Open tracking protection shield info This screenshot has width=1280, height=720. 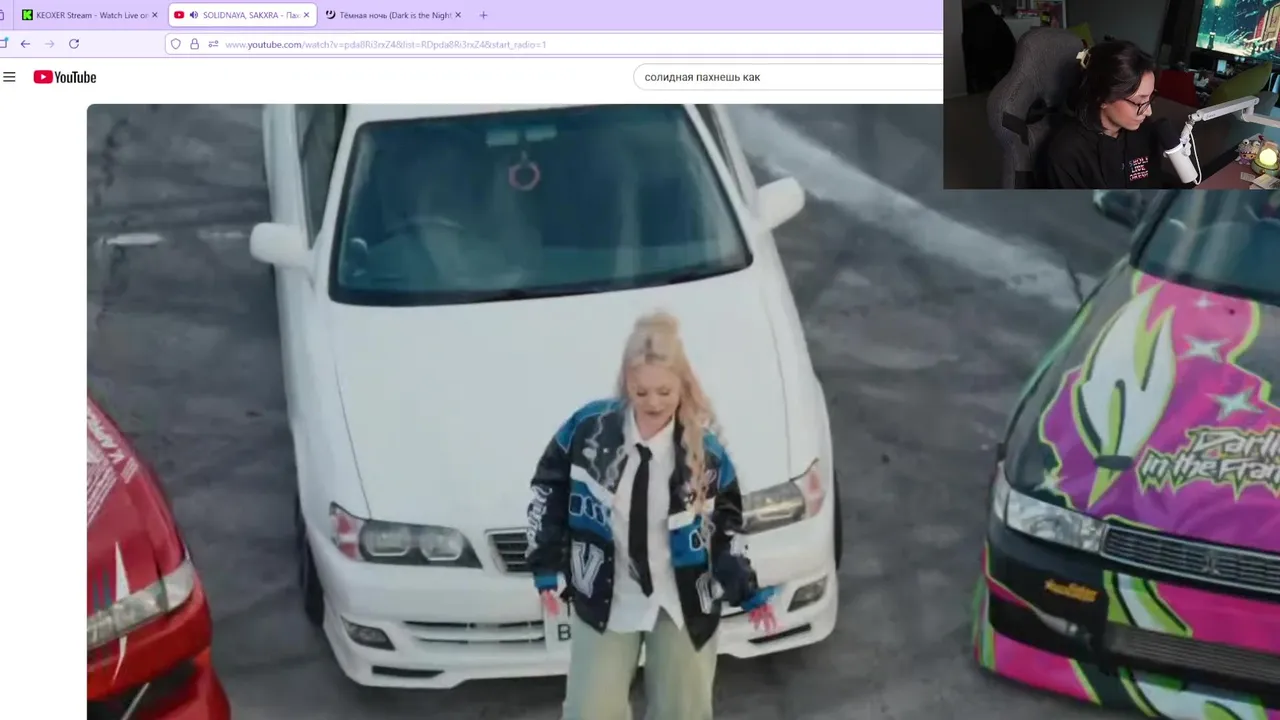click(x=176, y=44)
